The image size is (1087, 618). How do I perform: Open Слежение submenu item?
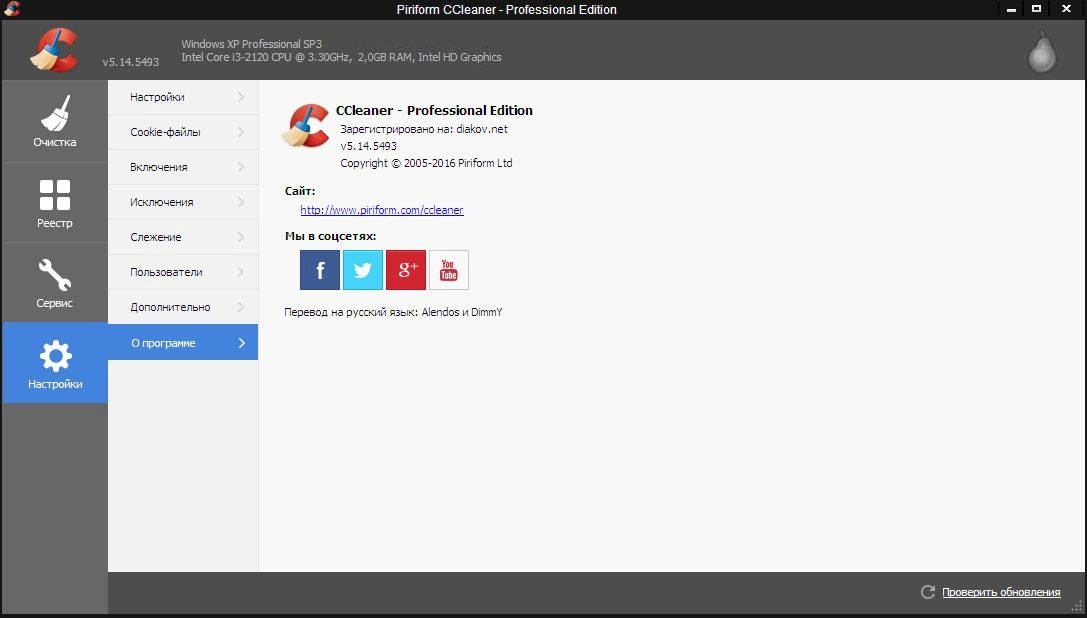(x=183, y=237)
